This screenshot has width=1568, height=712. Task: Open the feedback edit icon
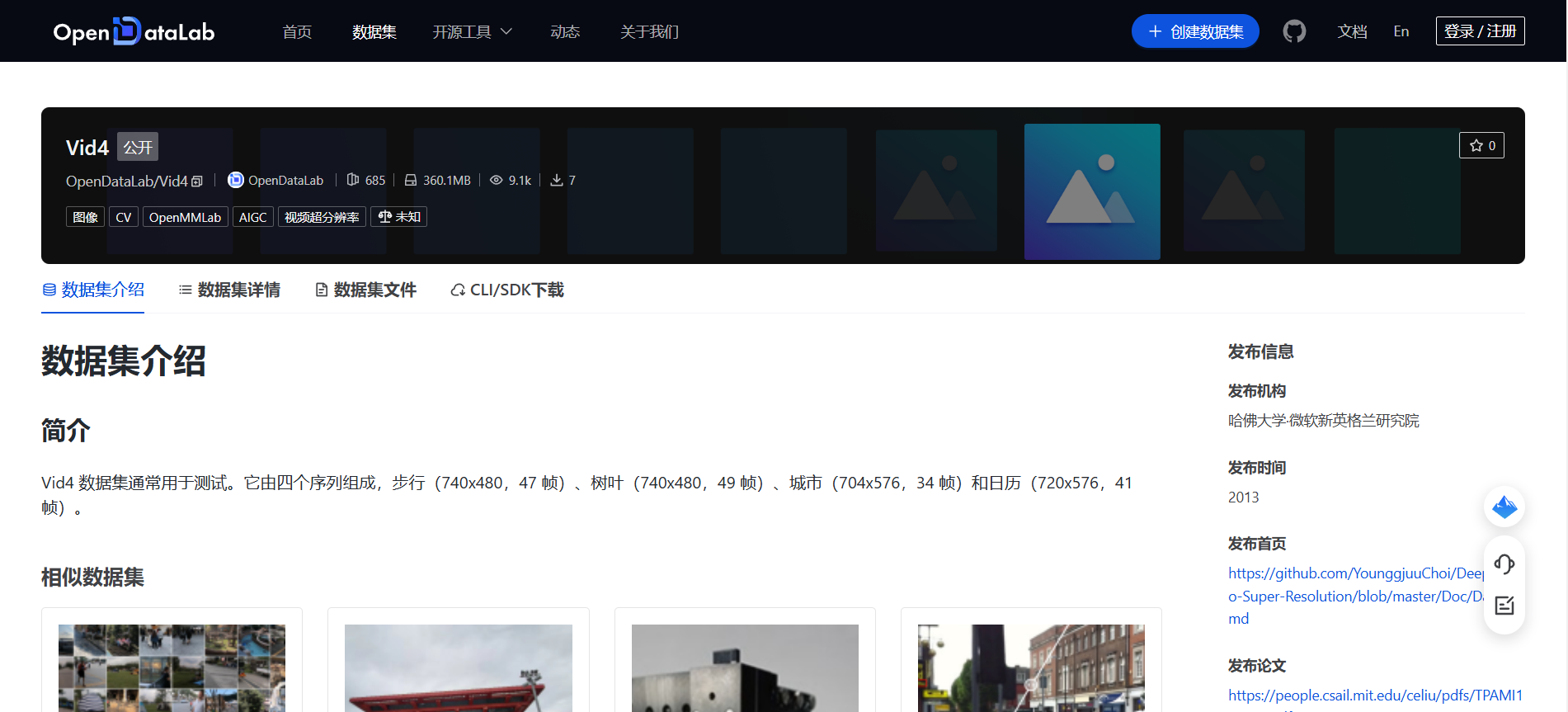1504,606
